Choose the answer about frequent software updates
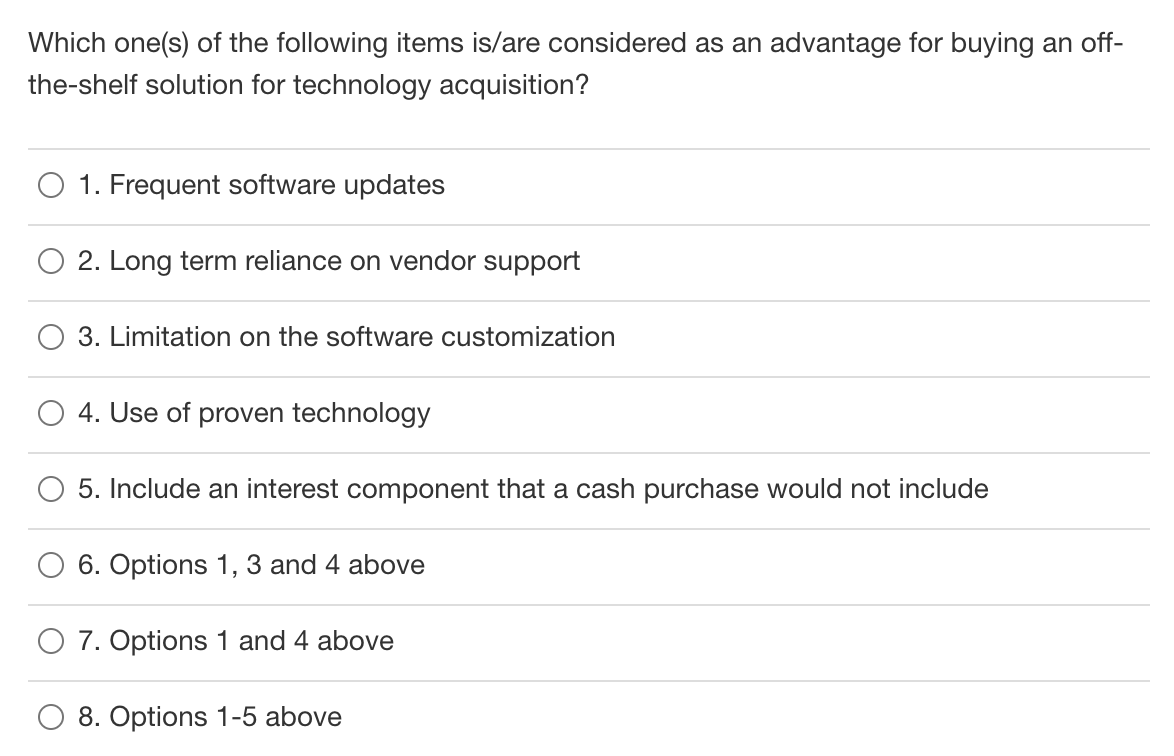 (x=262, y=184)
